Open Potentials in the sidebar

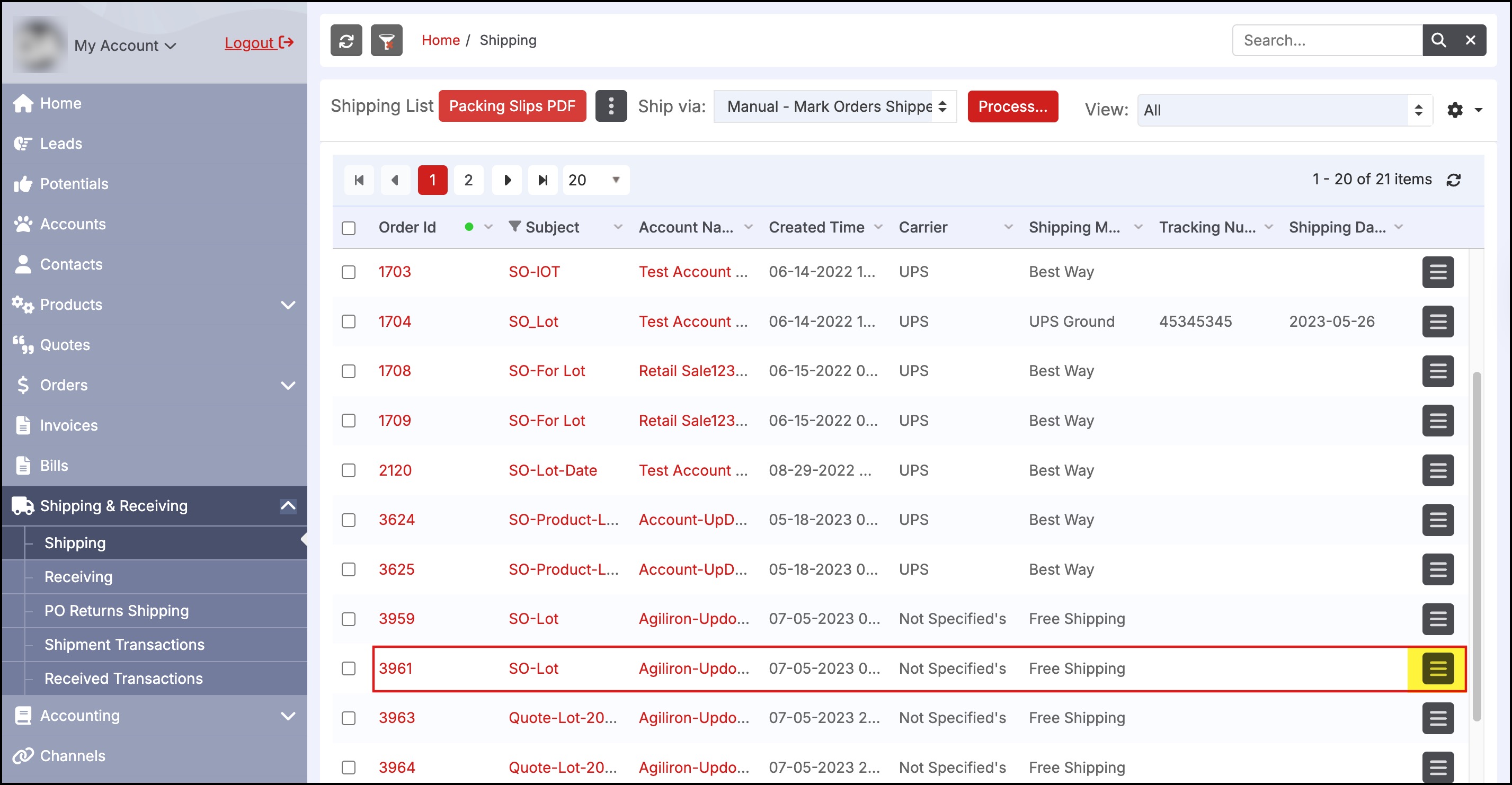[154, 184]
